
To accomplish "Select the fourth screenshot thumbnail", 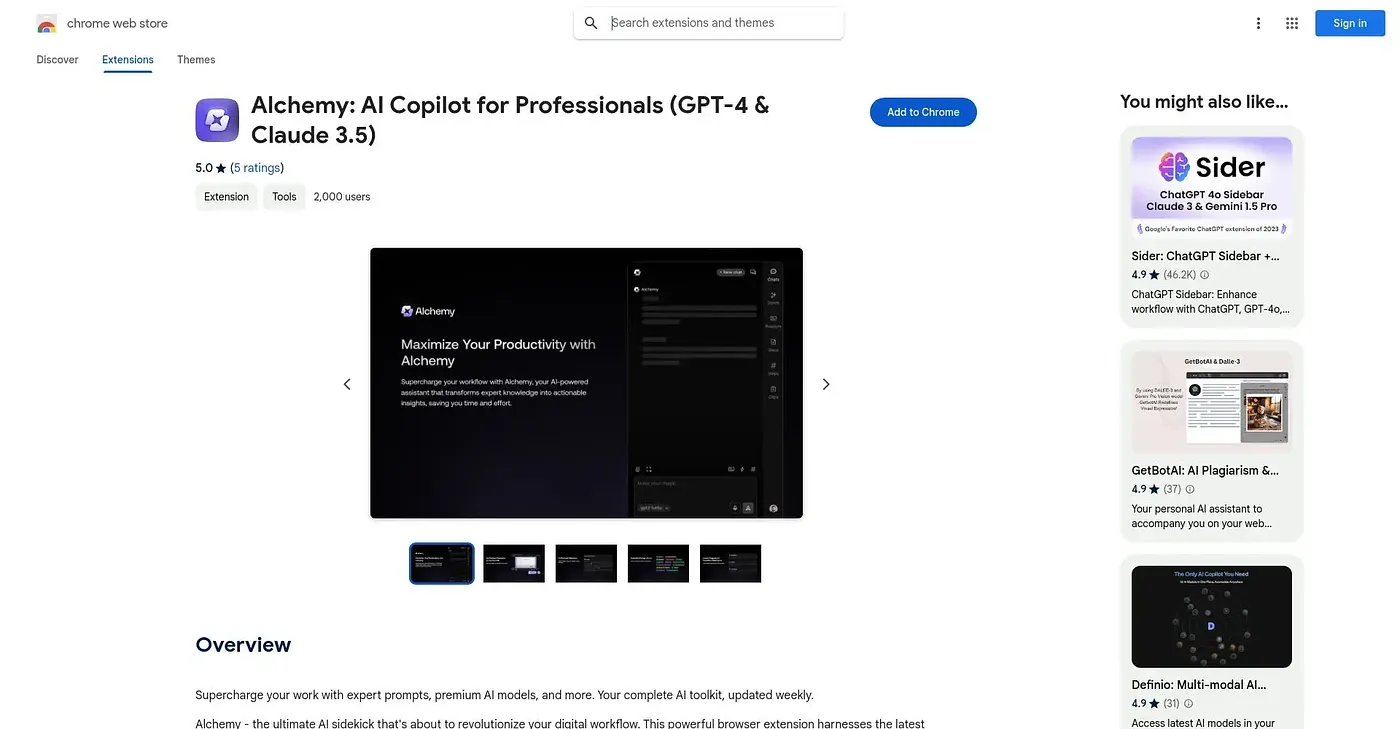I will click(x=658, y=564).
